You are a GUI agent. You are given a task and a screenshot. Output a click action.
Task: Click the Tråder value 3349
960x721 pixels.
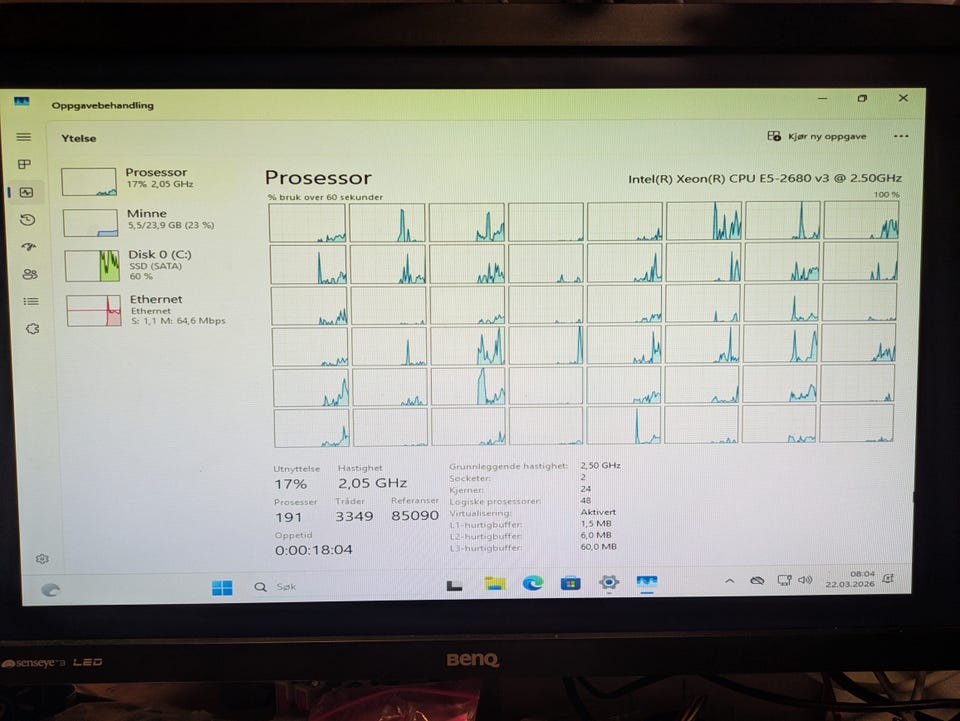pos(354,516)
